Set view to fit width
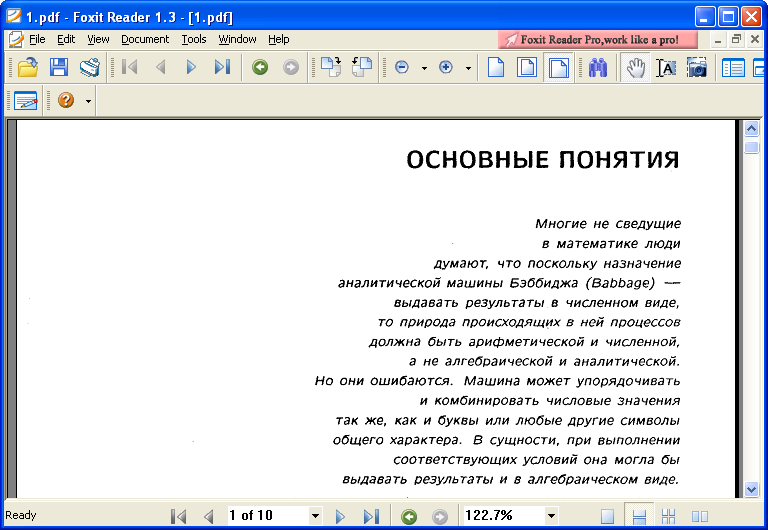This screenshot has width=768, height=530. (x=558, y=67)
